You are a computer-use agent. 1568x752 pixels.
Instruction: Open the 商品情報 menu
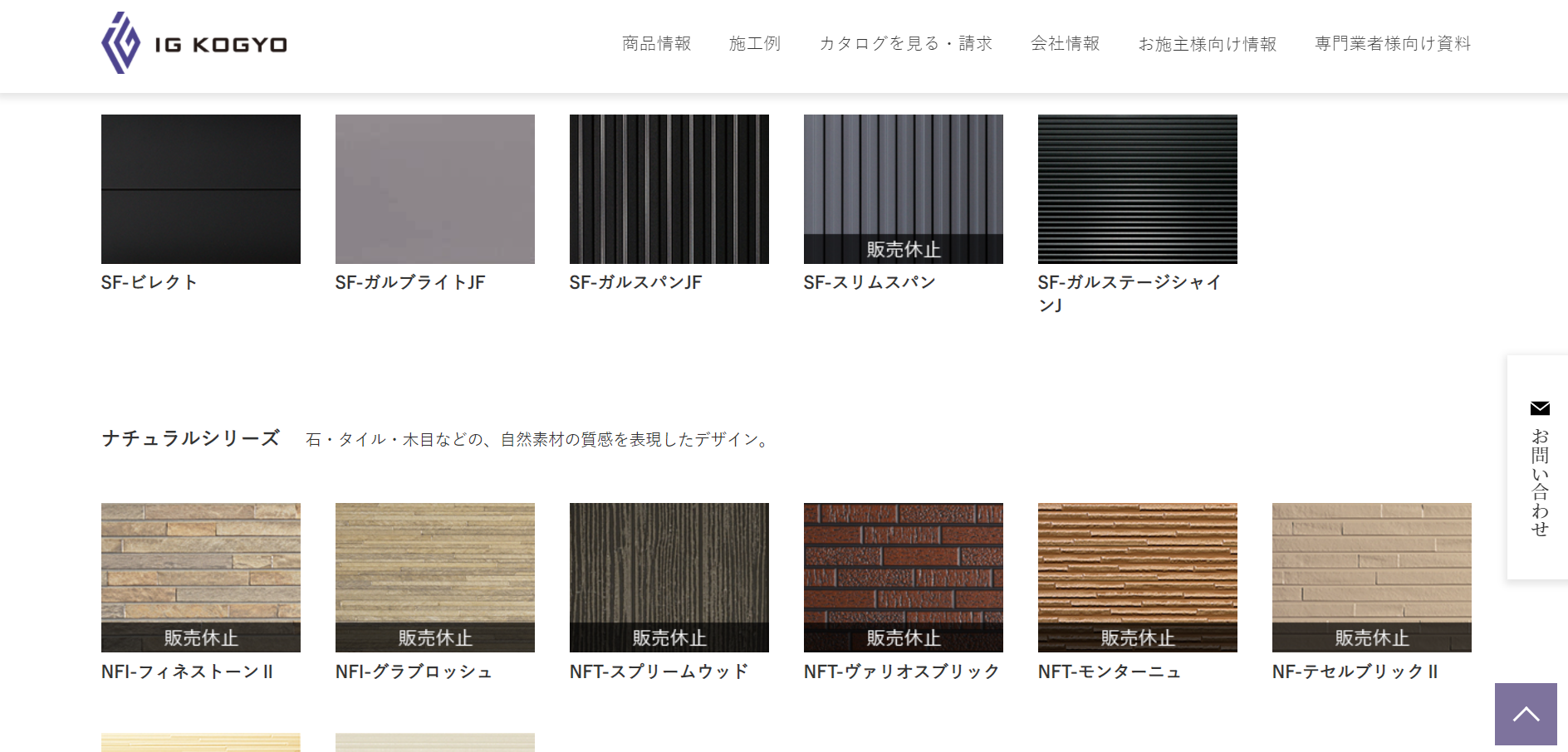pyautogui.click(x=657, y=43)
